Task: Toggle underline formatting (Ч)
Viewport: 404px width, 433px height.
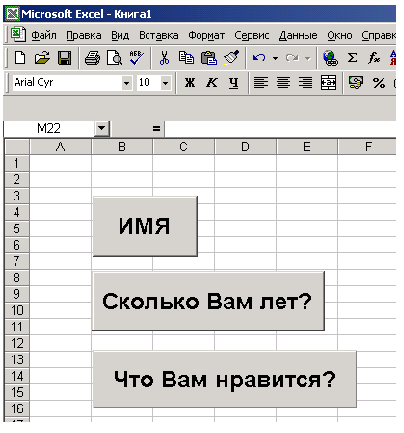Action: click(x=234, y=82)
